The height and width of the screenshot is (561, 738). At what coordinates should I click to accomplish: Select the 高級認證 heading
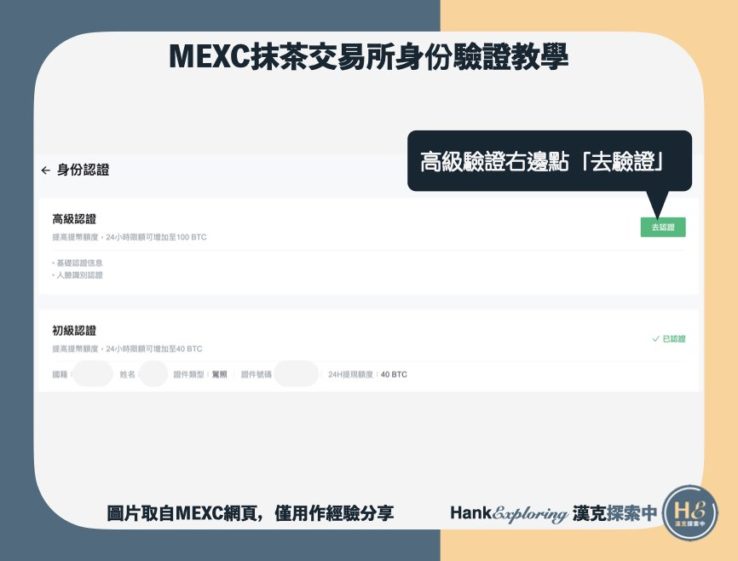pyautogui.click(x=74, y=219)
